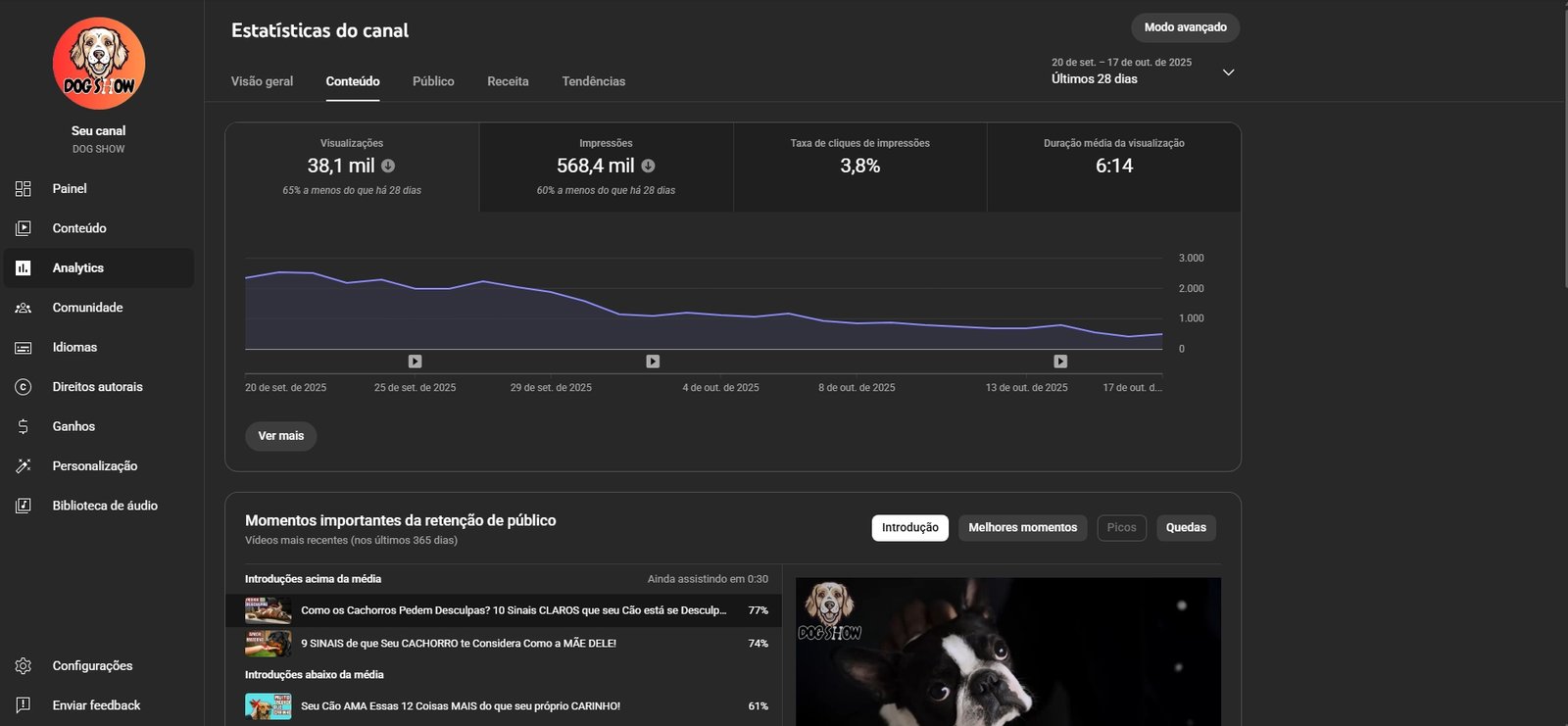Click the Modo avançado button
The width and height of the screenshot is (1568, 726).
pyautogui.click(x=1186, y=27)
